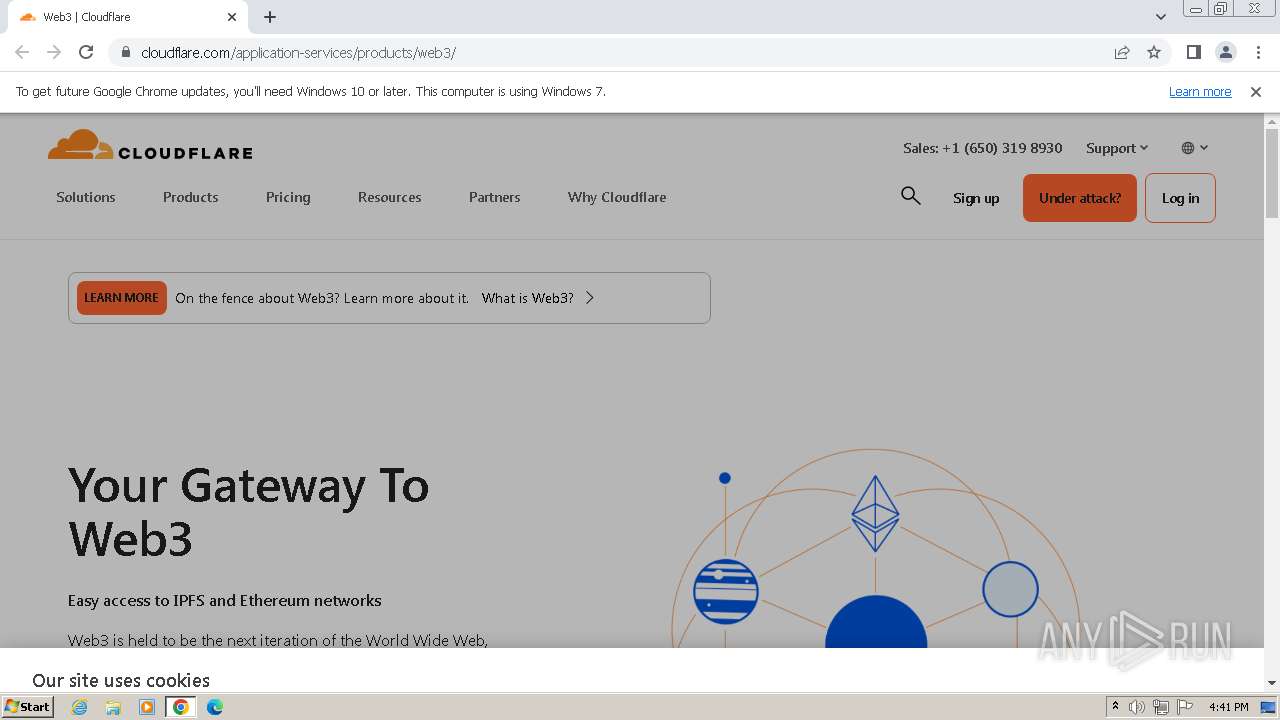Open the Solutions menu

[x=86, y=197]
